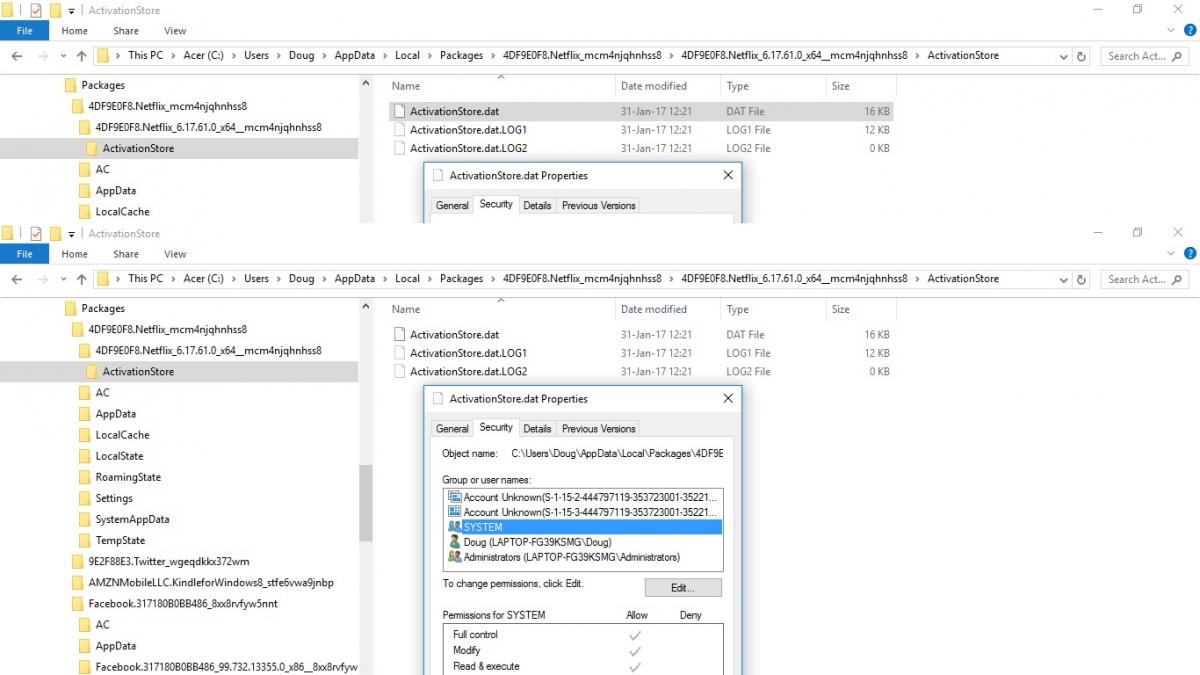
Task: Click the Doug user icon in the names list
Action: coord(455,542)
